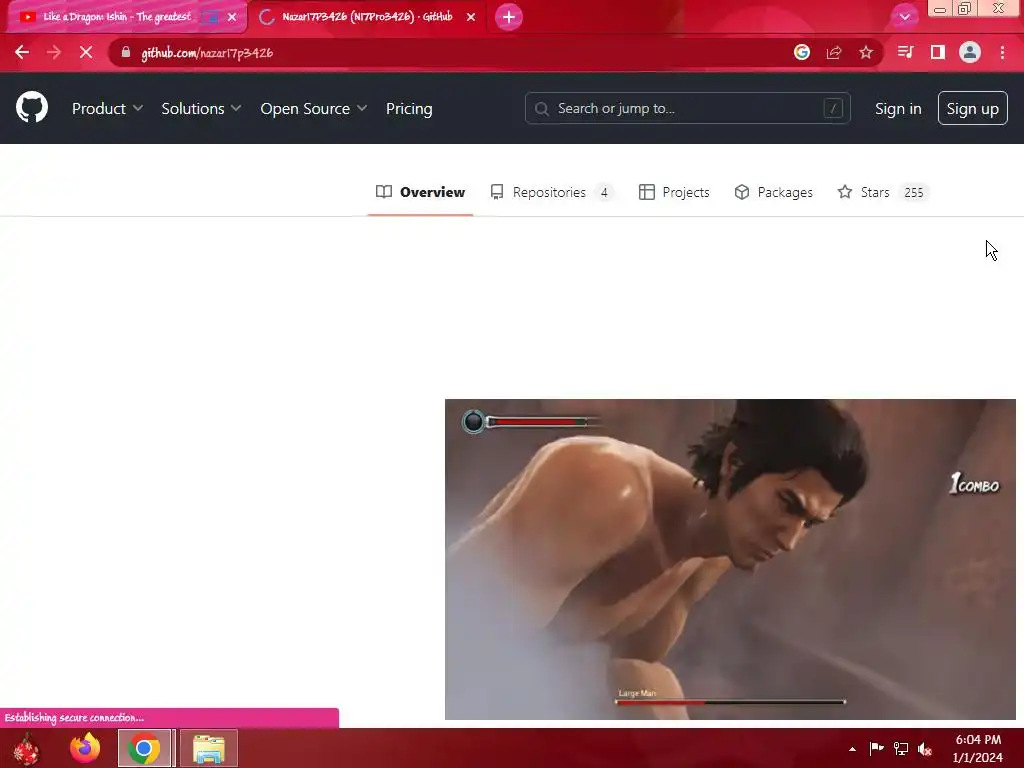The width and height of the screenshot is (1024, 768).
Task: Select the Overview profile tab
Action: click(420, 192)
